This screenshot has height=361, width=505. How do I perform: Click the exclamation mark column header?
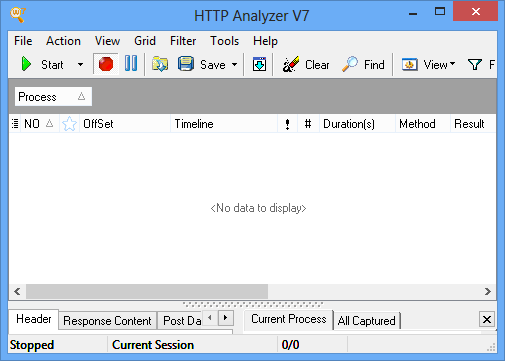287,124
